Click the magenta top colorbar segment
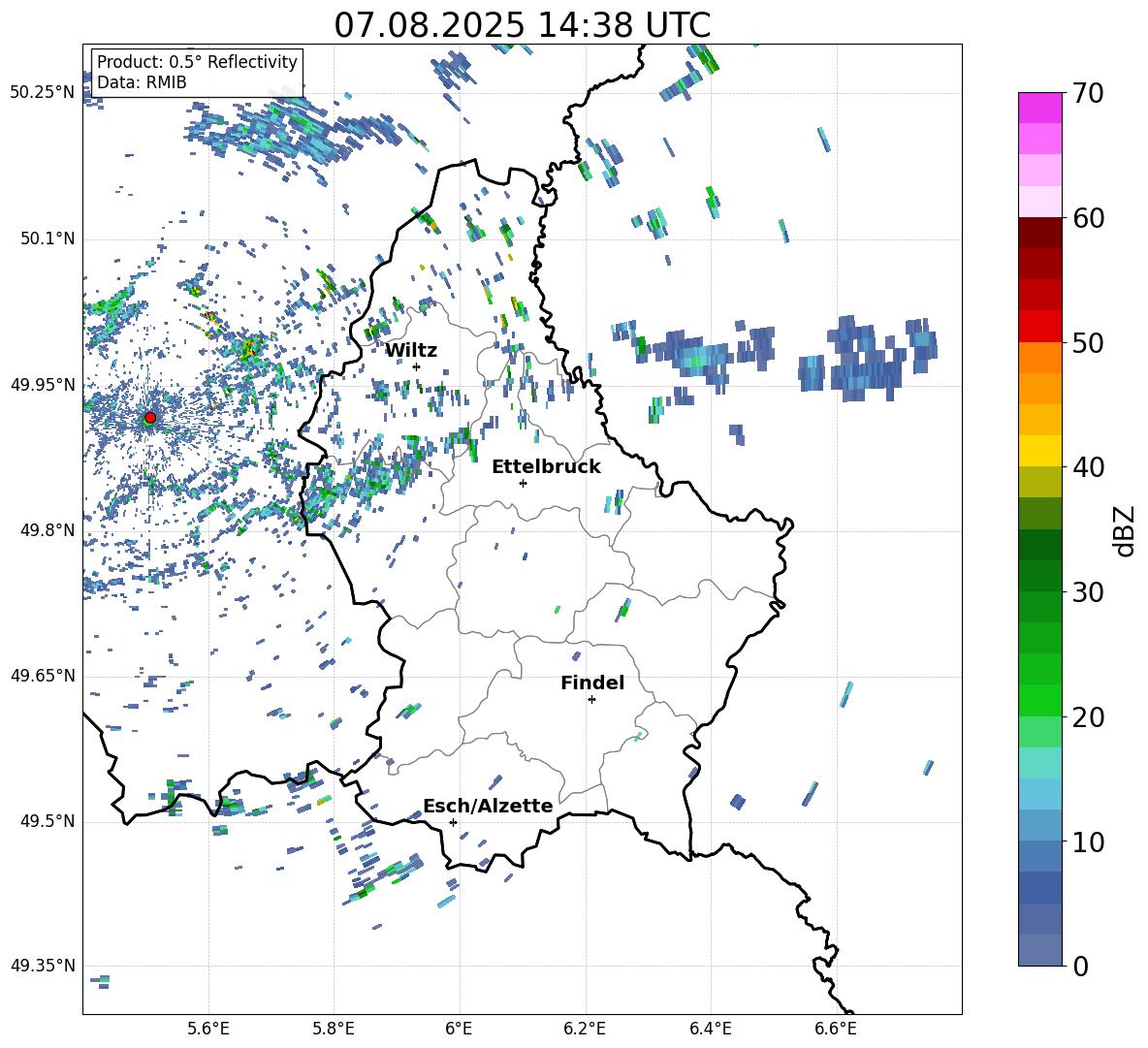1148x1048 pixels. pos(1039,108)
